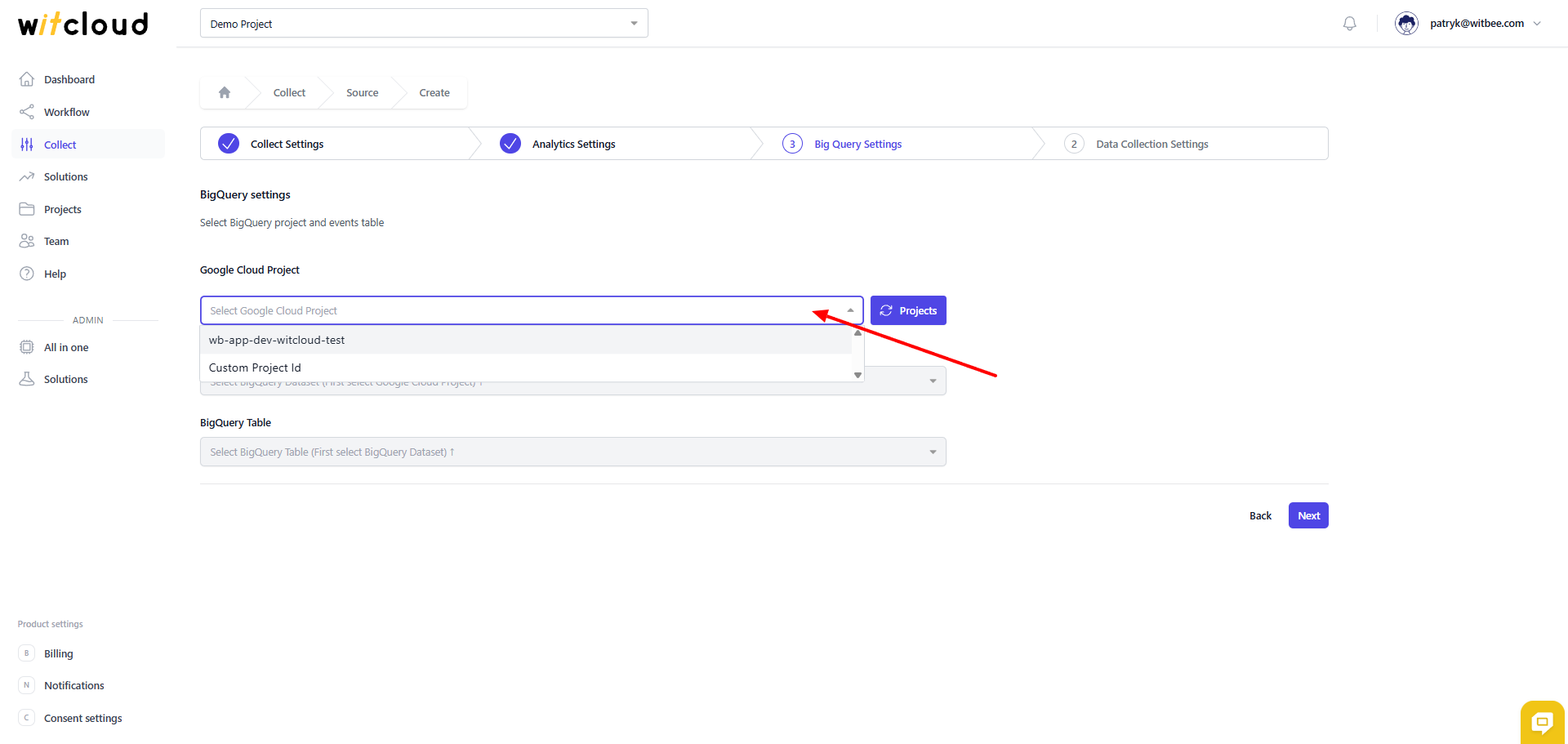Refresh the Projects list
Image resolution: width=1568 pixels, height=744 pixels.
pyautogui.click(x=908, y=310)
